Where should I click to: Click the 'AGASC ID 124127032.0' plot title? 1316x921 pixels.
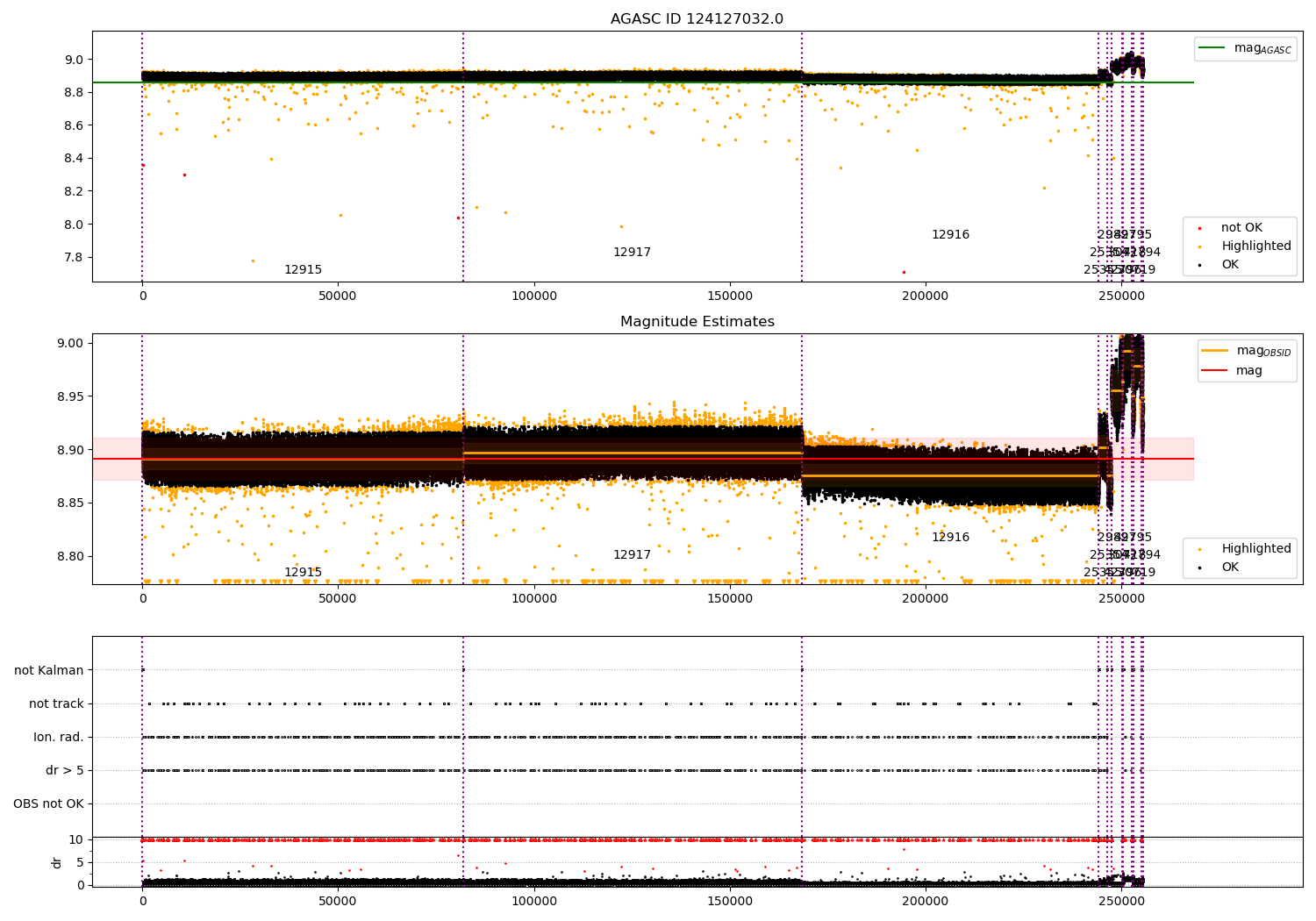697,19
